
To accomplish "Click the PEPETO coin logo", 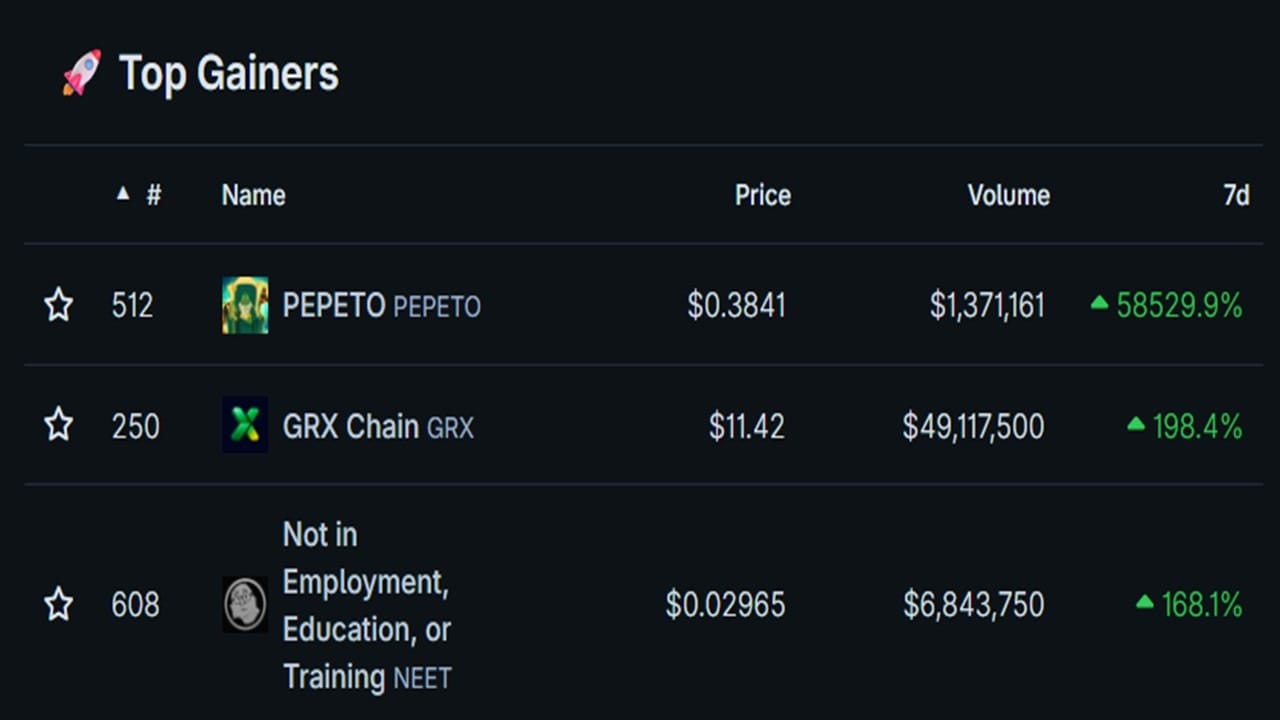I will point(245,305).
